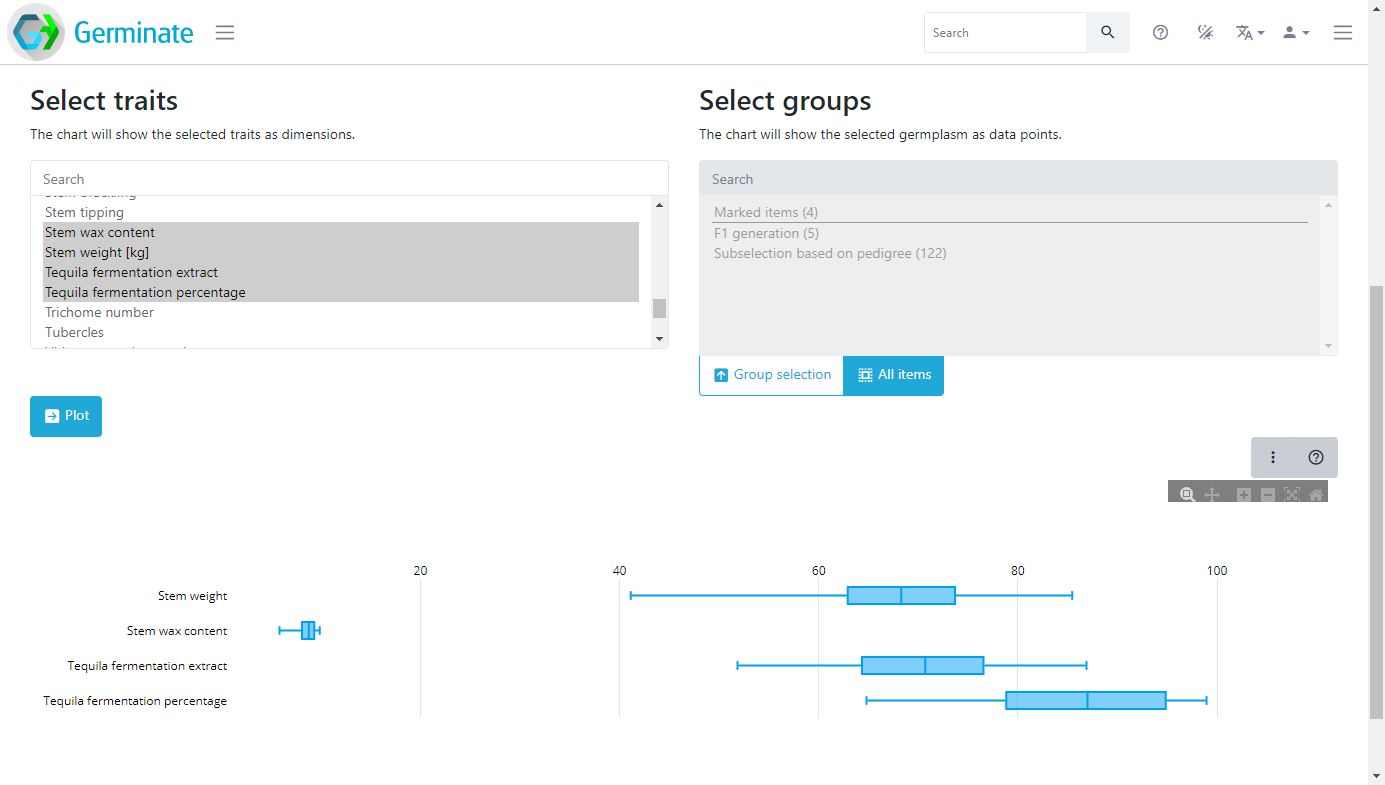Select Stem wax content trait
The height and width of the screenshot is (785, 1385).
[100, 232]
